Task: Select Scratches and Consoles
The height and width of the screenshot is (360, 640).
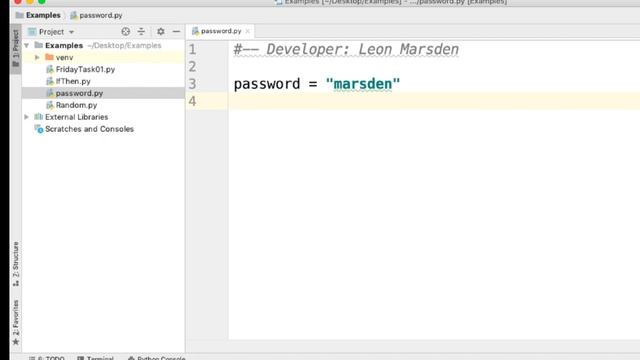Action: 89,129
